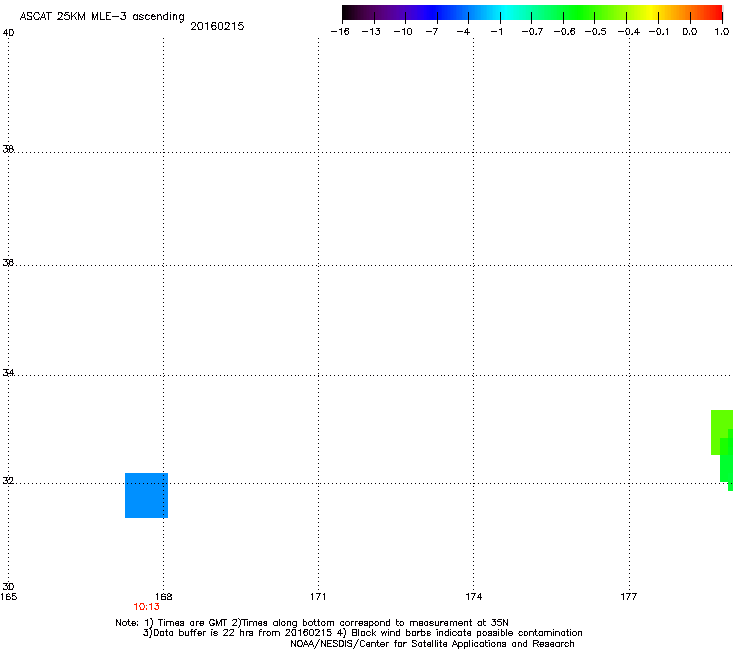Select the color scale label '-0.7'
The width and height of the screenshot is (740, 650).
click(x=532, y=32)
